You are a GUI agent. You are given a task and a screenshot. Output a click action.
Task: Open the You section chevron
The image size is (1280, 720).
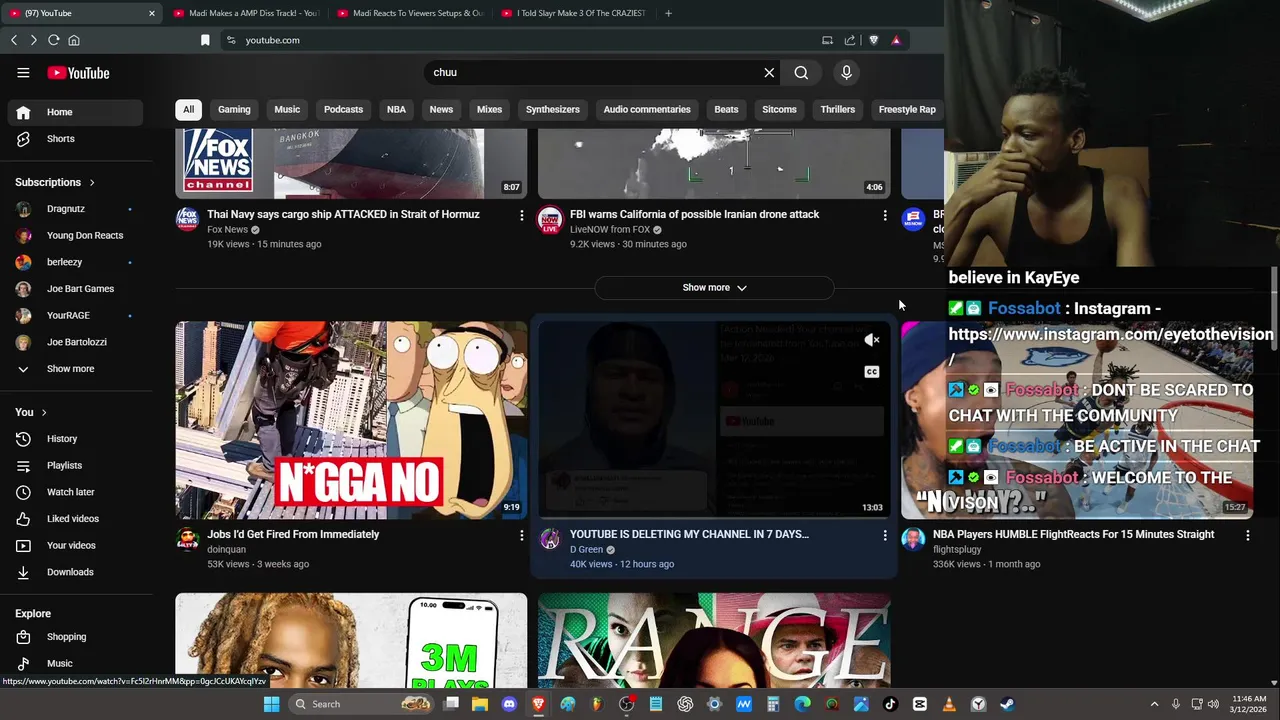(x=44, y=413)
